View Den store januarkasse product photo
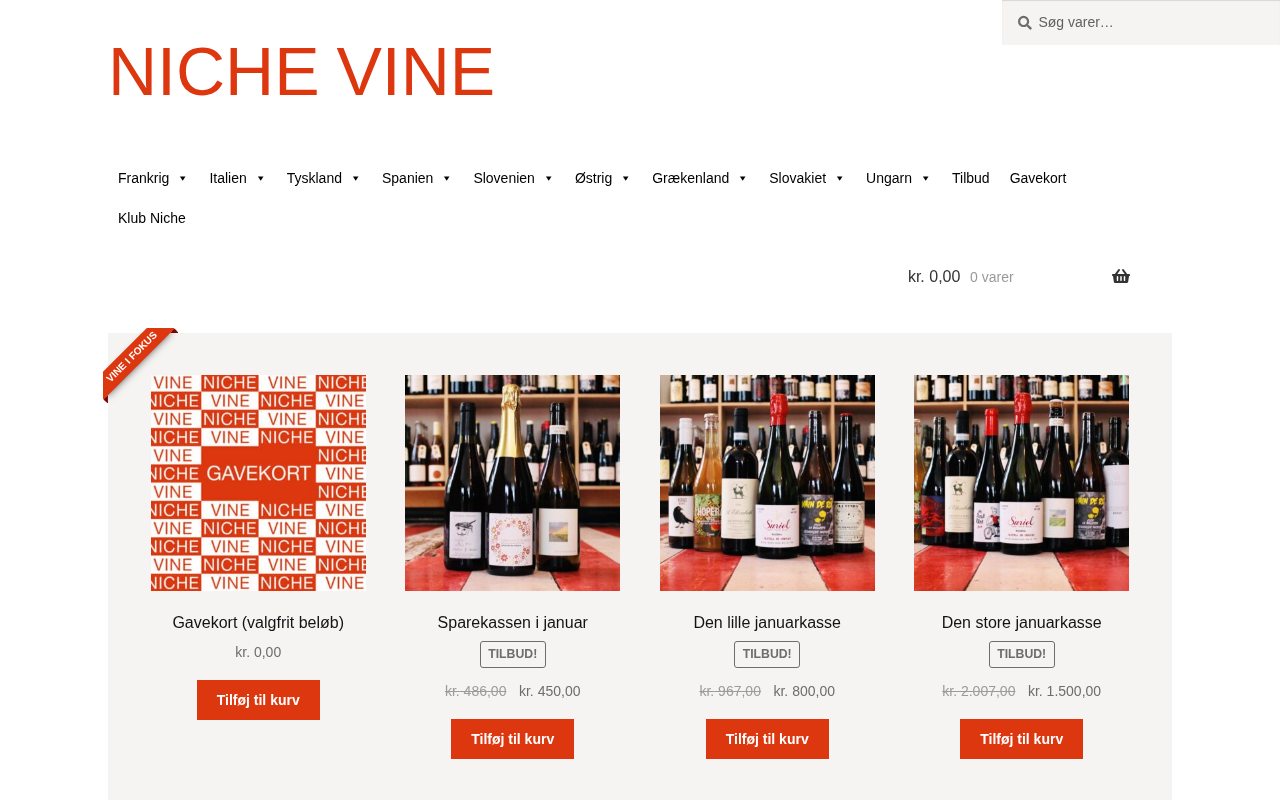This screenshot has width=1280, height=800. pos(1022,483)
